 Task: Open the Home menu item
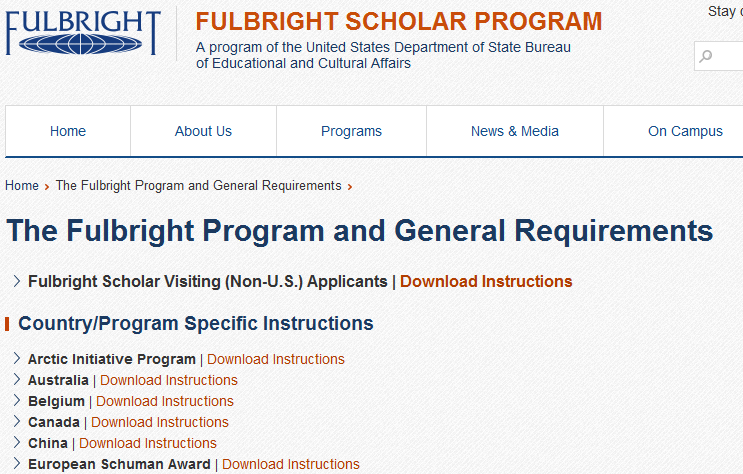(68, 131)
